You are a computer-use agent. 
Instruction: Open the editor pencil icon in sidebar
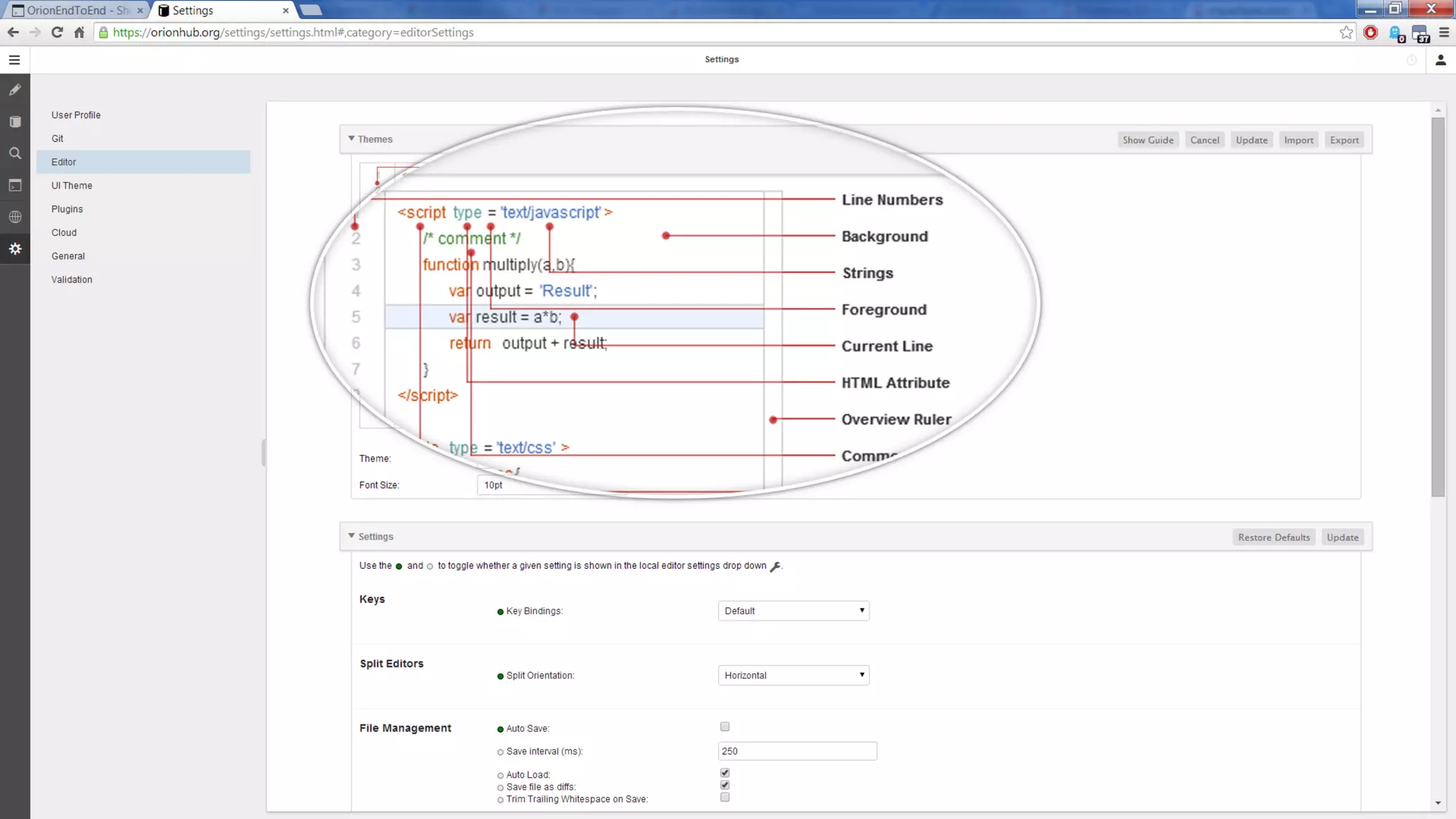coord(15,90)
